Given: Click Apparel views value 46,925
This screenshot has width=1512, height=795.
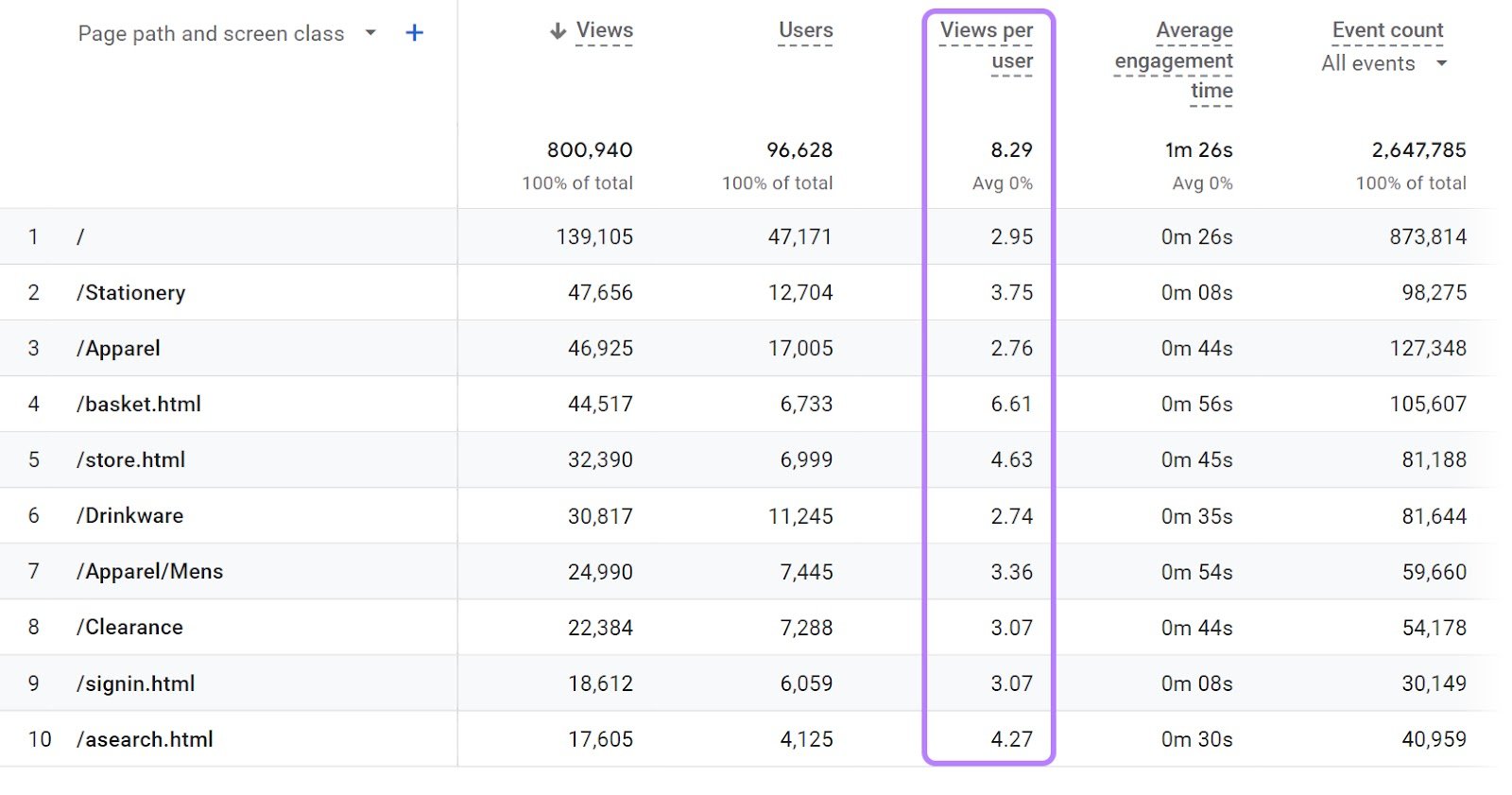Looking at the screenshot, I should [x=600, y=349].
